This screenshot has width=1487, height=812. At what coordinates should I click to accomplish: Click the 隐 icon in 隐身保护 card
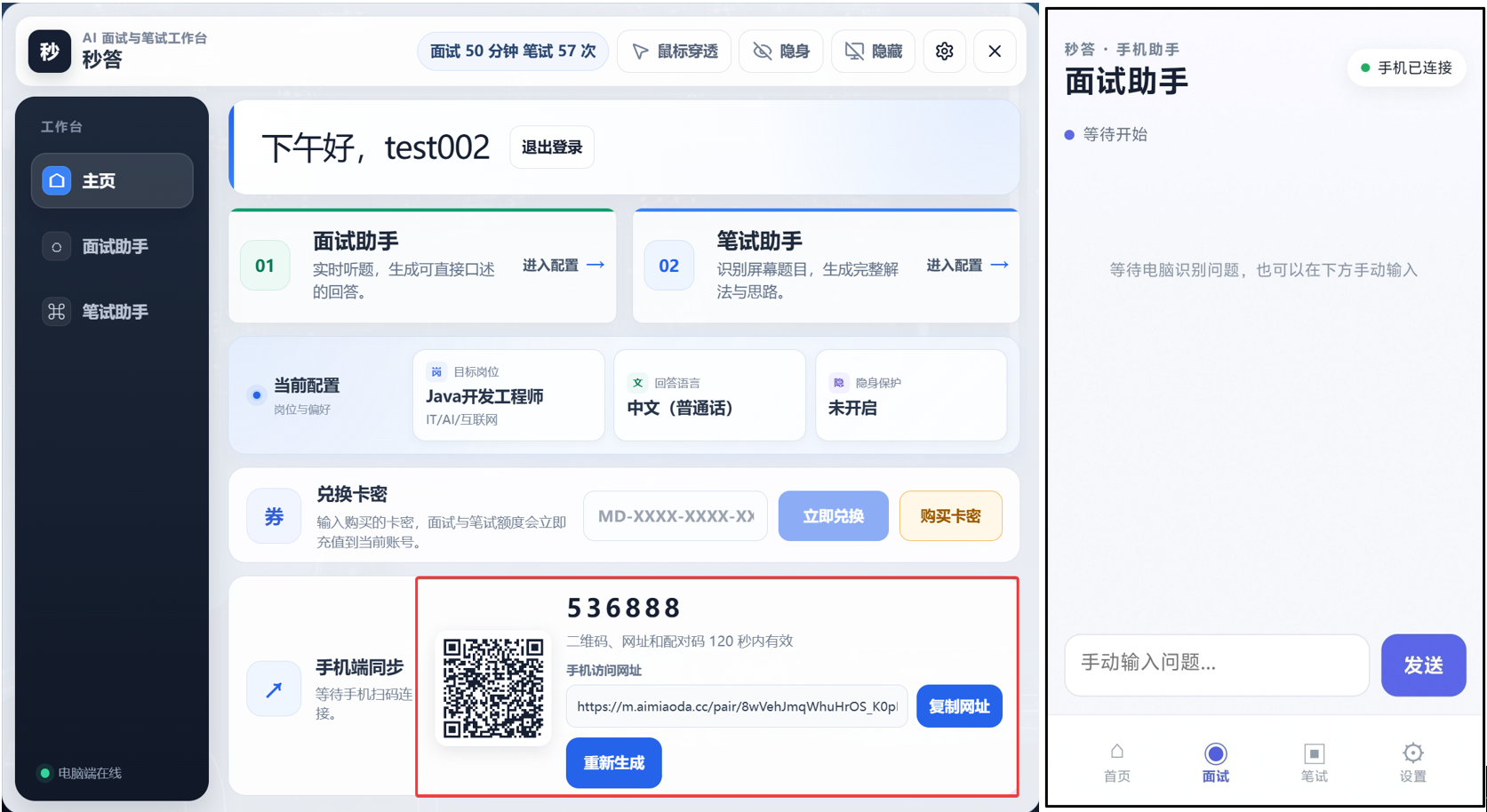838,383
